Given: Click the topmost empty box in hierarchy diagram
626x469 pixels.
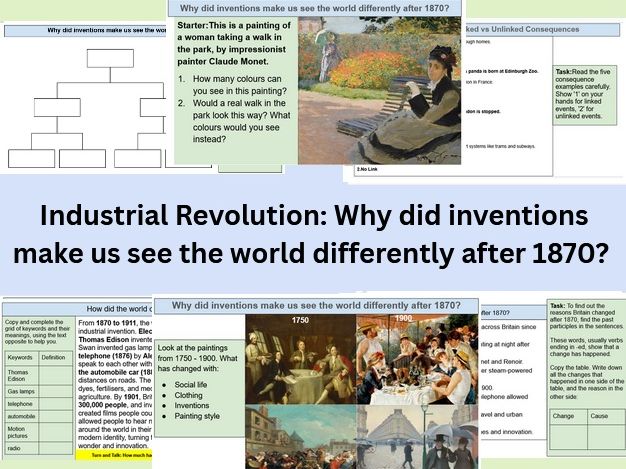Looking at the screenshot, I should 110,58.
